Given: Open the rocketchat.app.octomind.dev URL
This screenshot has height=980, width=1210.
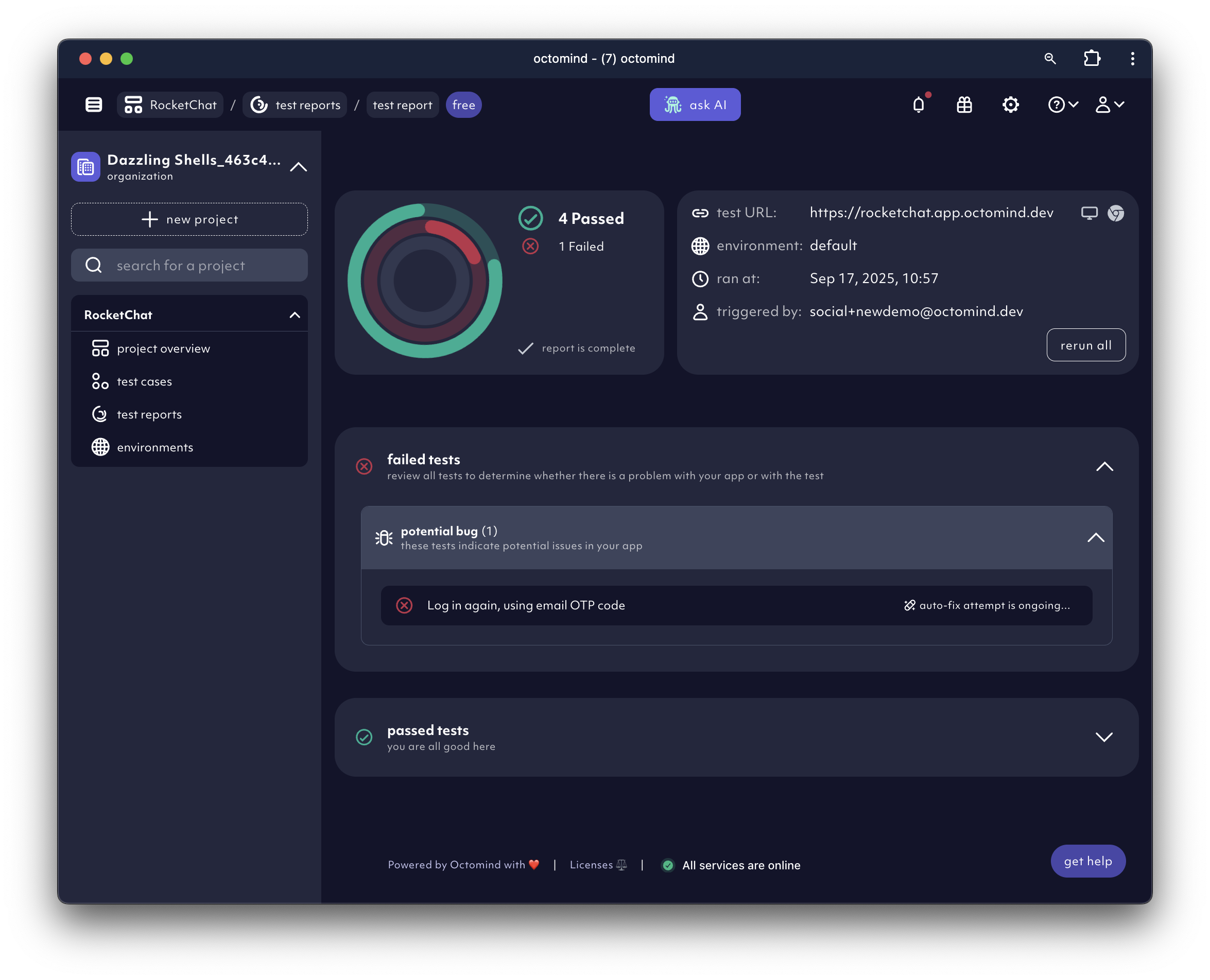Looking at the screenshot, I should pos(931,213).
